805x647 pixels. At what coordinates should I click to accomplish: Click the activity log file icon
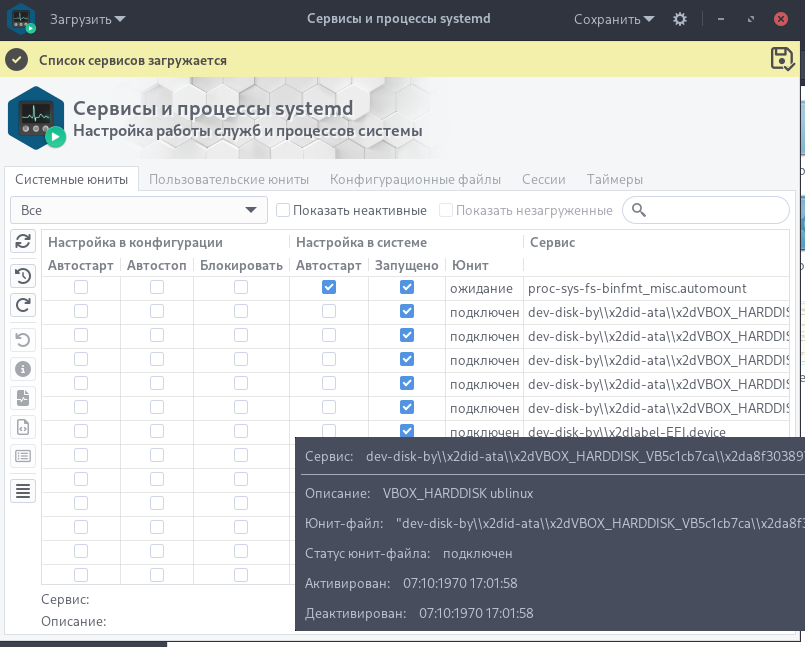pyautogui.click(x=23, y=398)
